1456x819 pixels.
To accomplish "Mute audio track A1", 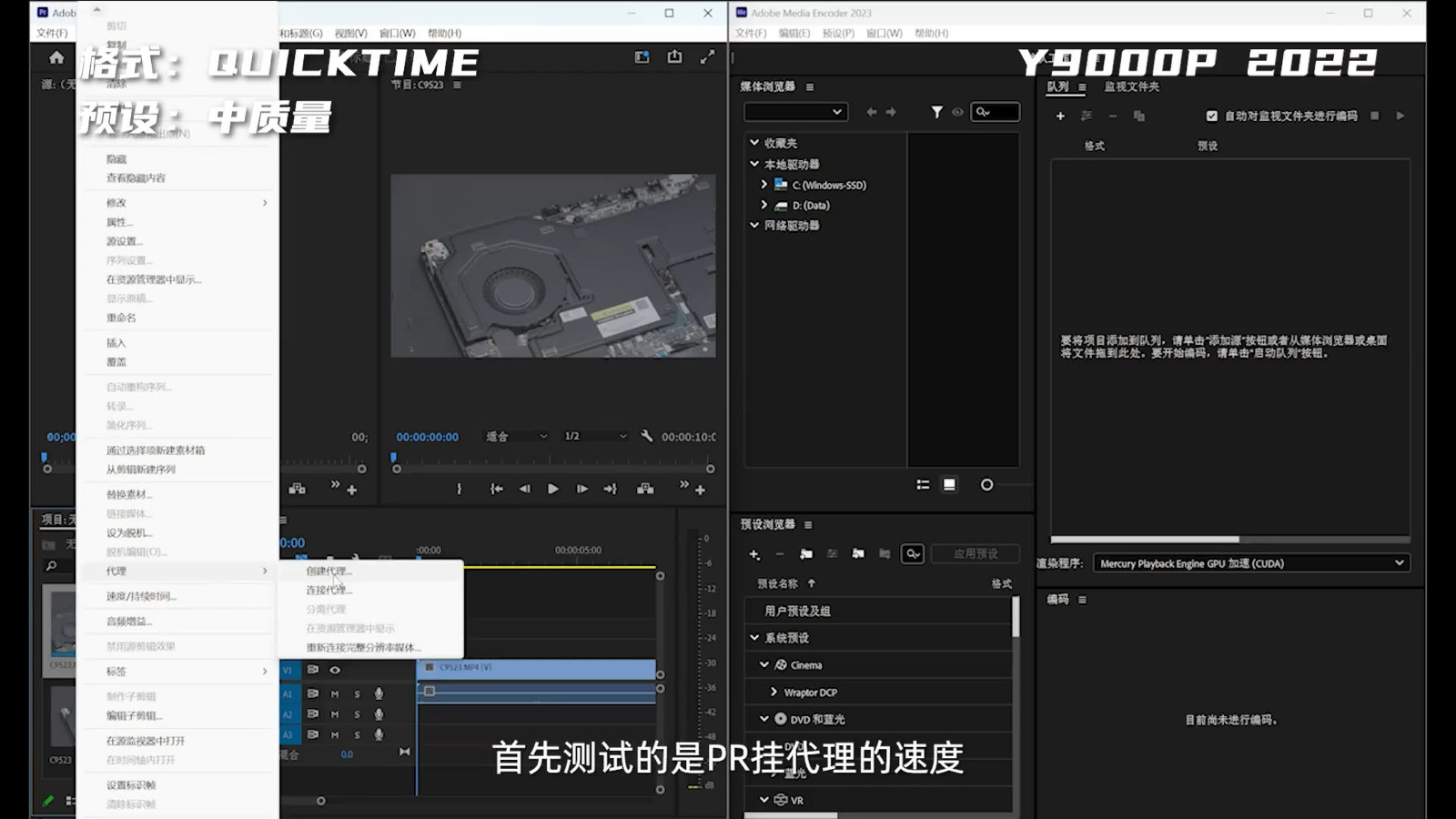I will click(x=335, y=693).
